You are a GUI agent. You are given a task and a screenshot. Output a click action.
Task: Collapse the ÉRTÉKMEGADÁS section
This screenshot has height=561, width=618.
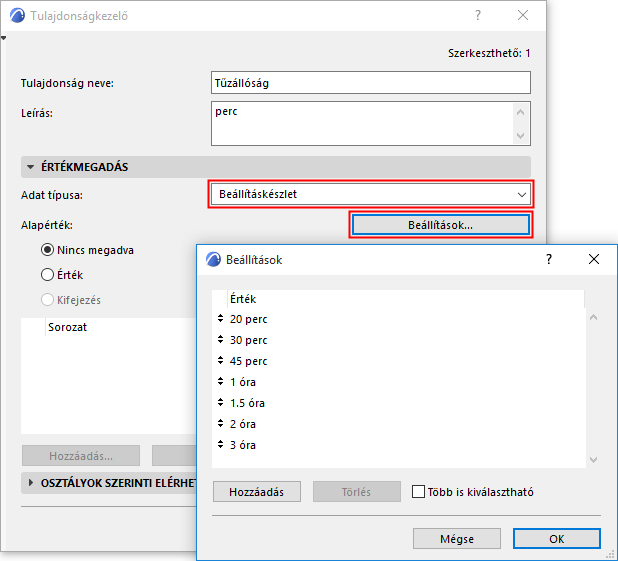[30, 167]
